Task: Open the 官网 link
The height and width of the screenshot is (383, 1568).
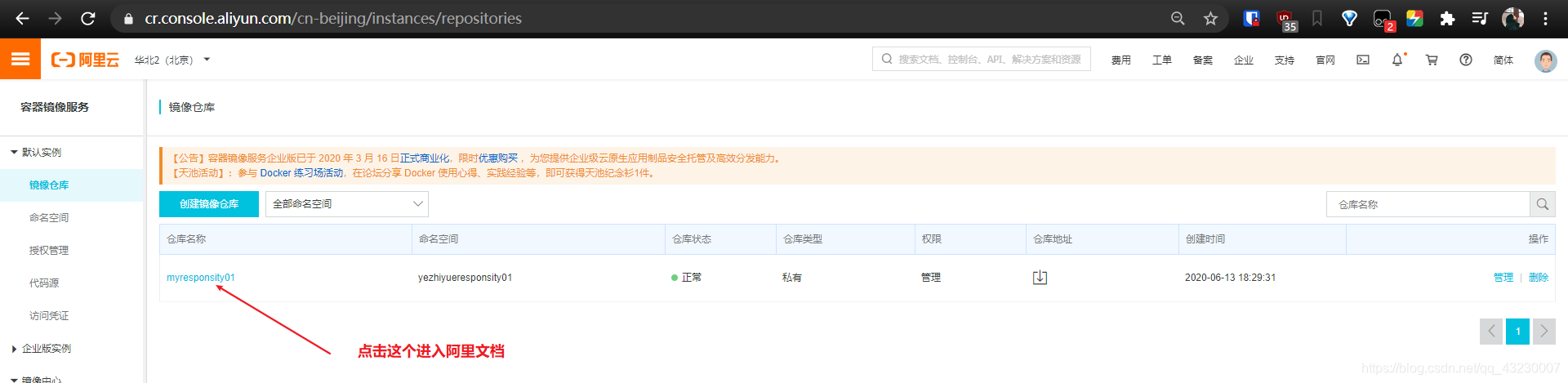Action: [1325, 60]
